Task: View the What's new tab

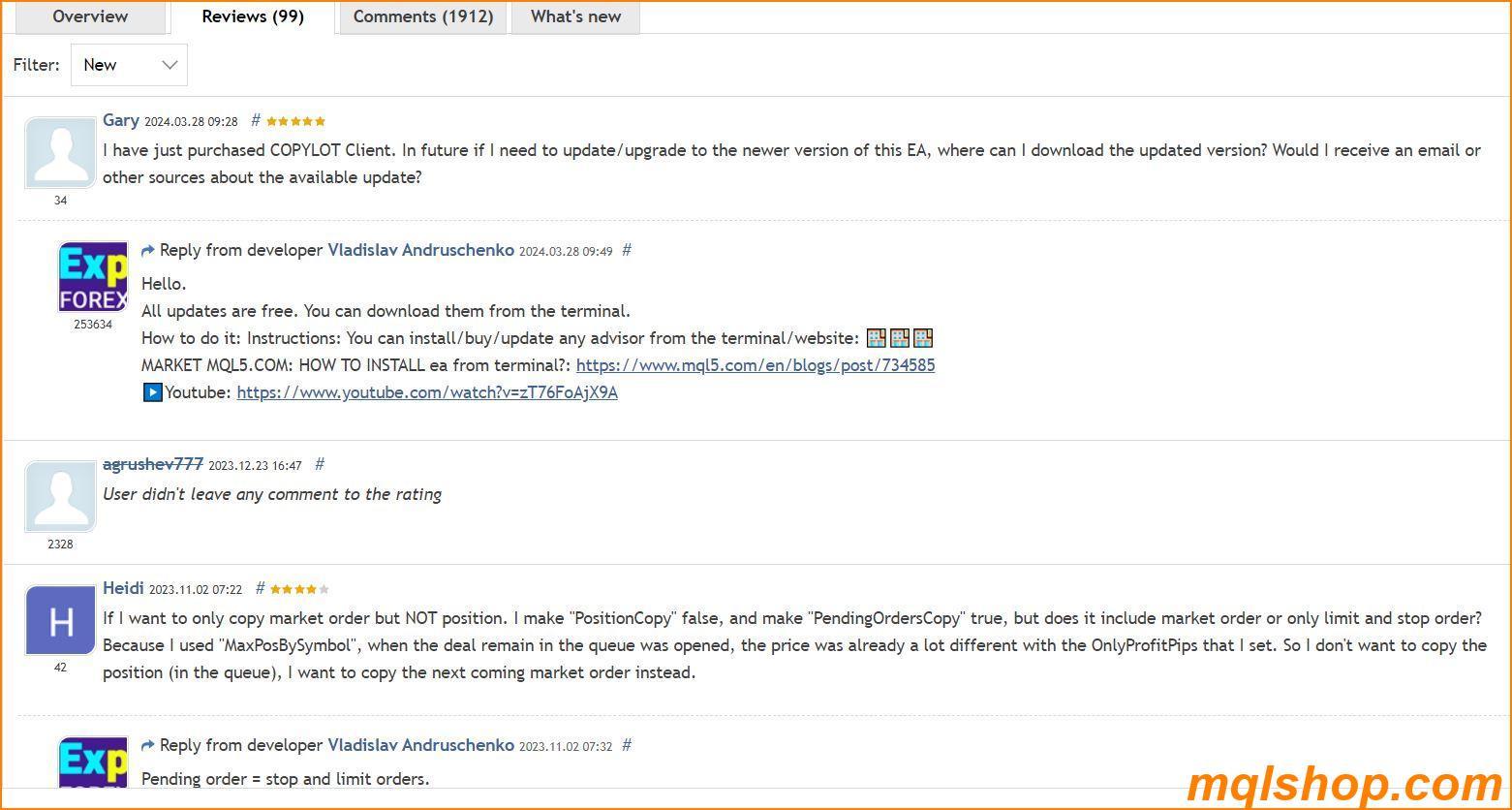Action: (x=575, y=16)
